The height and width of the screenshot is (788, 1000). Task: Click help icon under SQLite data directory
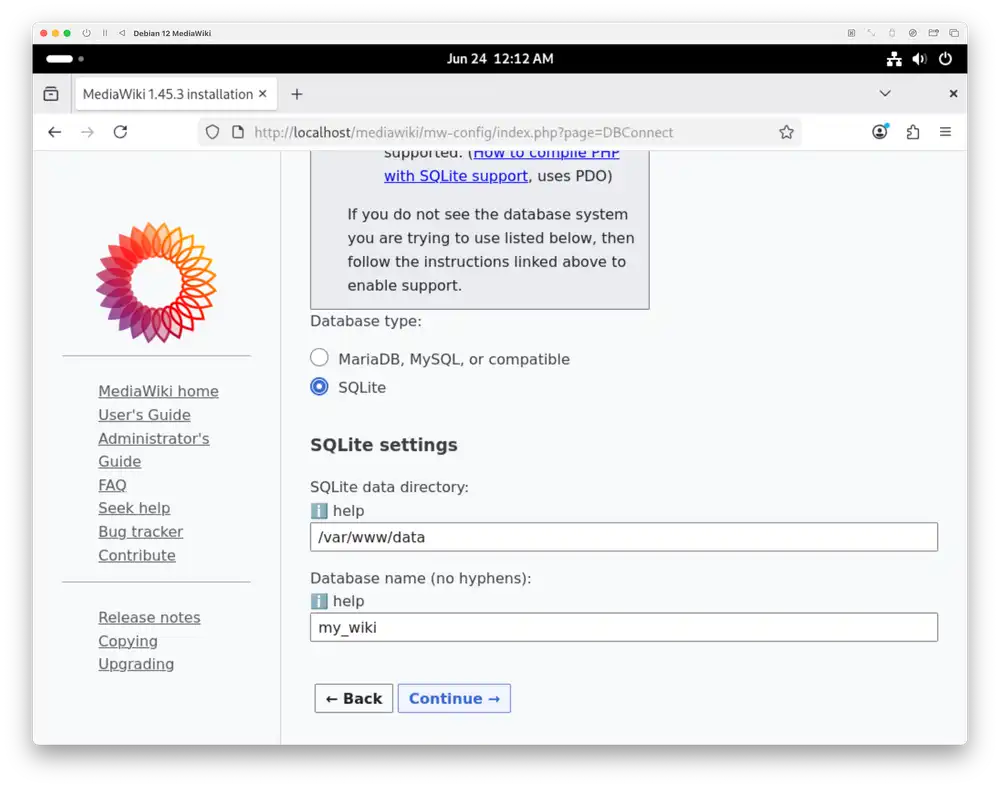pos(319,511)
